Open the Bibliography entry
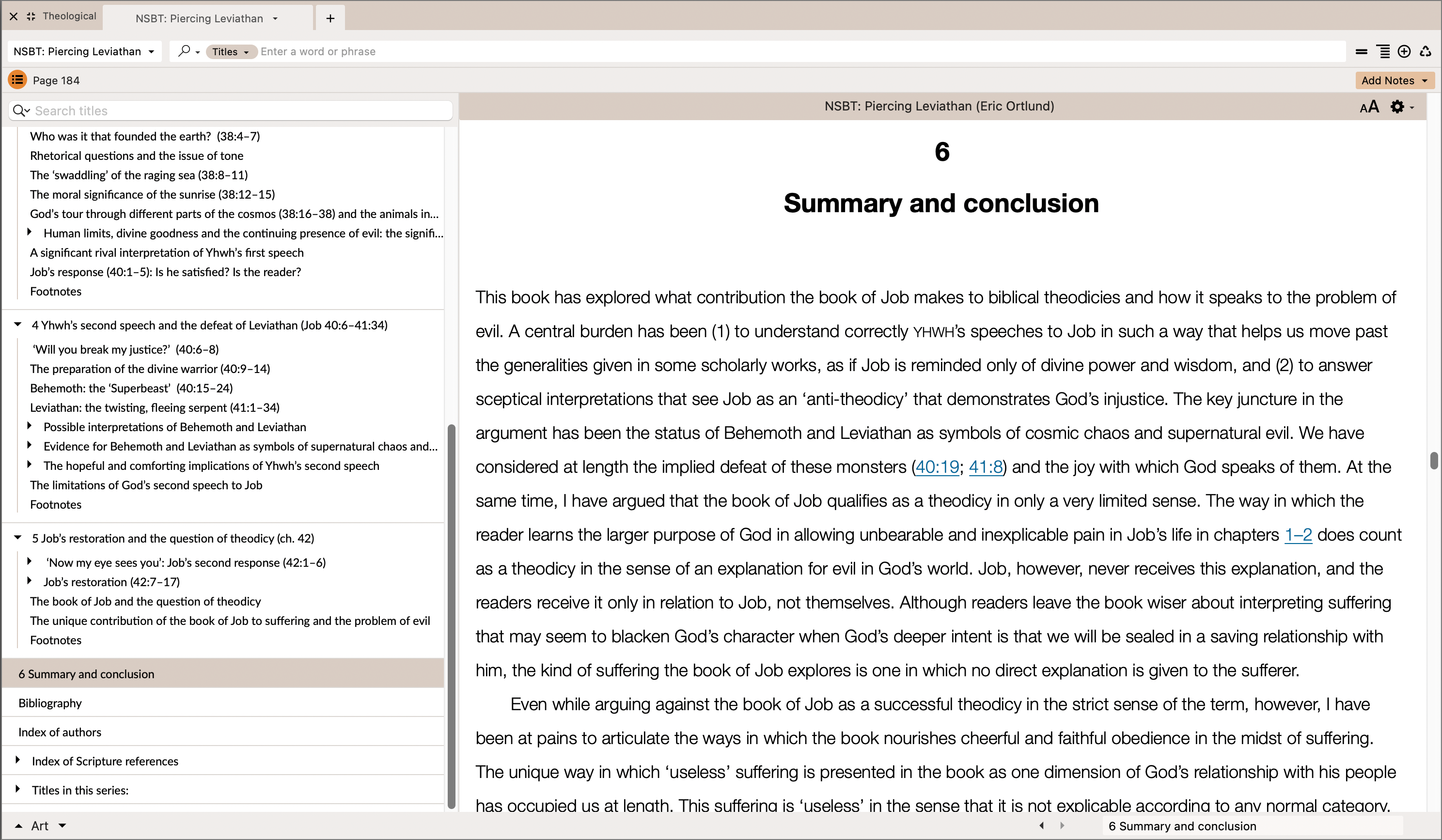Viewport: 1442px width, 840px height. [223, 703]
